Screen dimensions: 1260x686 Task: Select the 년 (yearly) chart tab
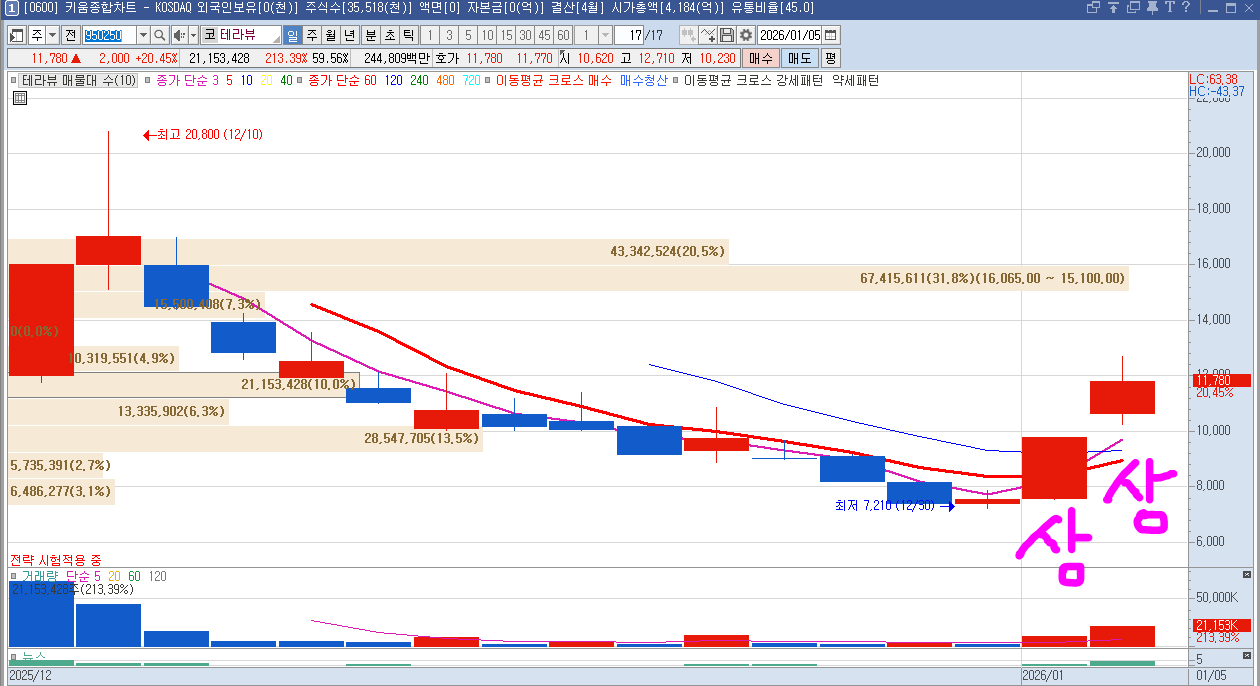(x=349, y=35)
